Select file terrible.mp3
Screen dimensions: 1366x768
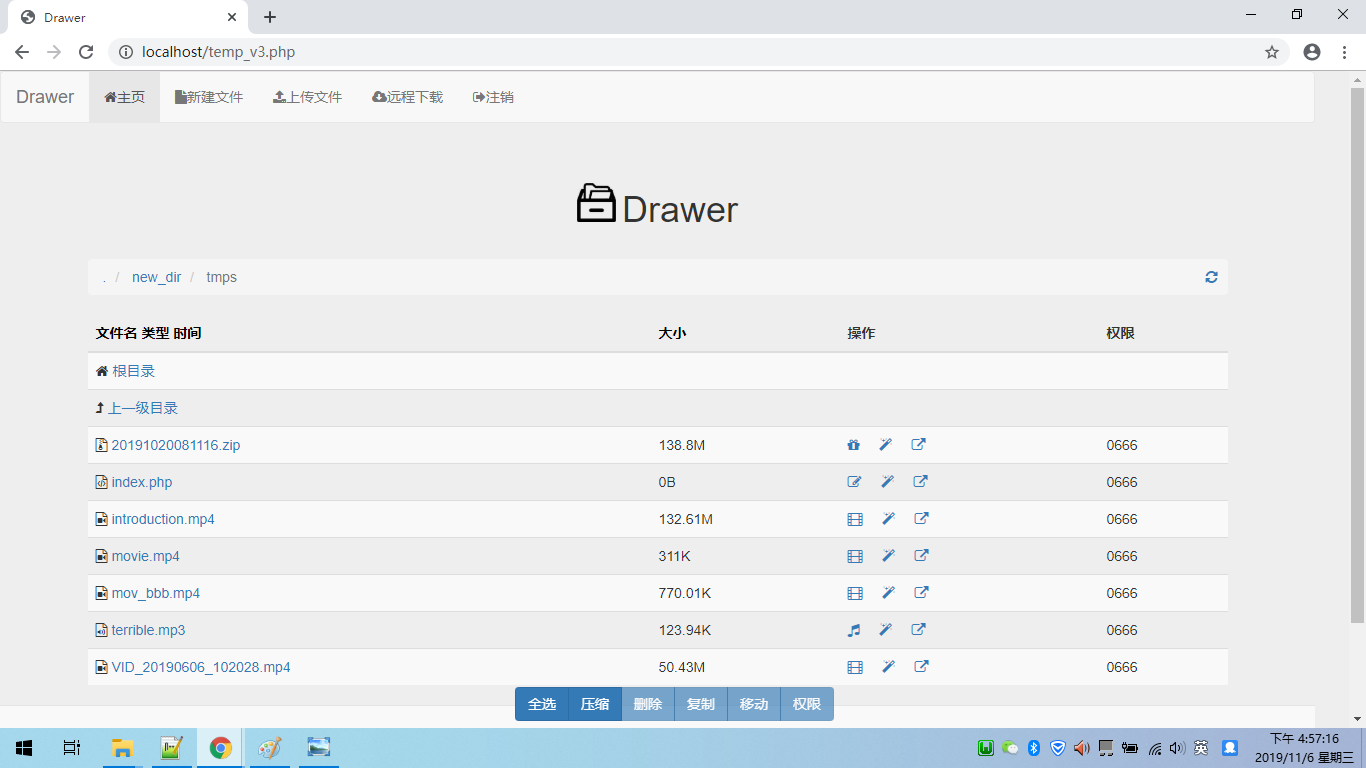(x=148, y=630)
